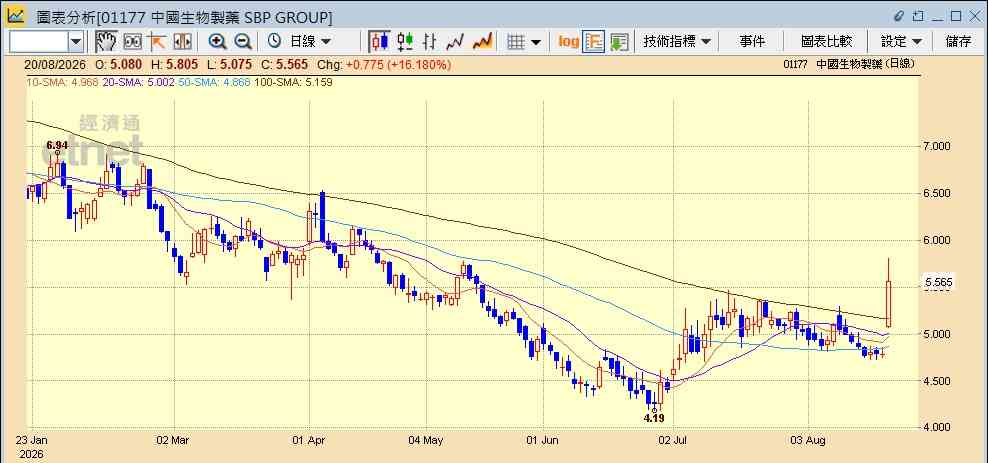Click the 02 Jul date axis label

click(x=675, y=440)
